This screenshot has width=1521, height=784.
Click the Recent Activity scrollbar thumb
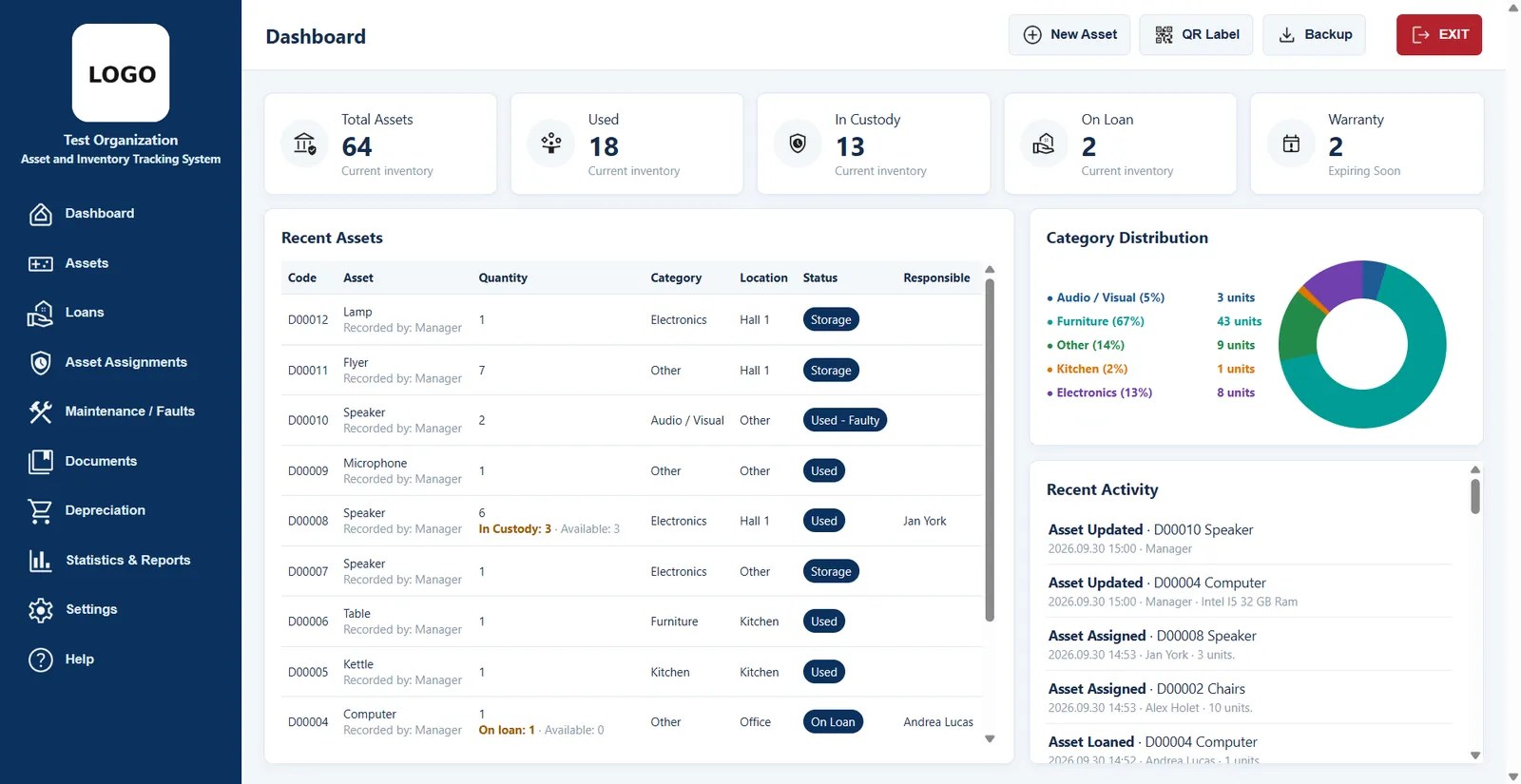pos(1475,496)
